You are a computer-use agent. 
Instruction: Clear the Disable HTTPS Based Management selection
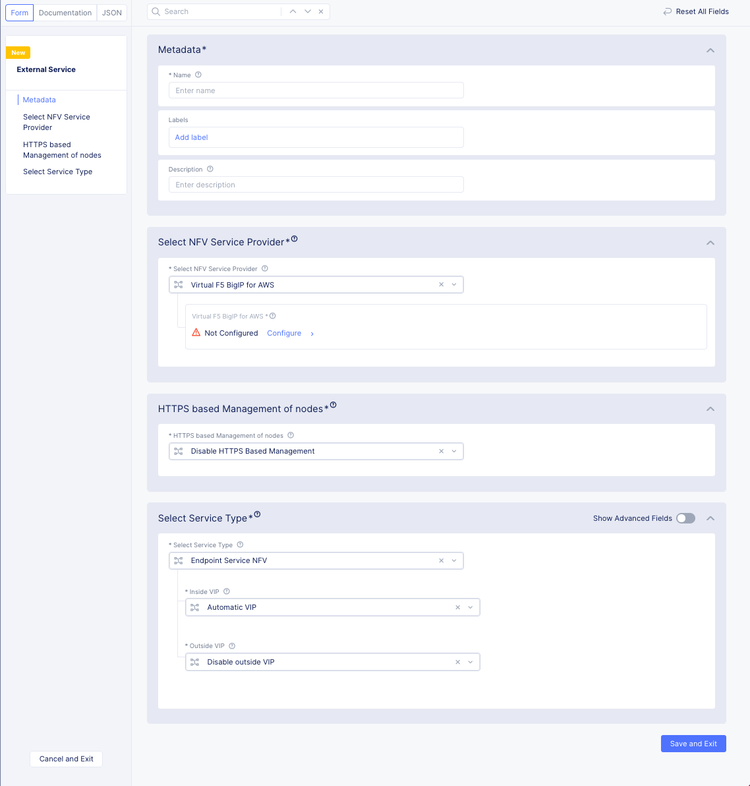(441, 451)
